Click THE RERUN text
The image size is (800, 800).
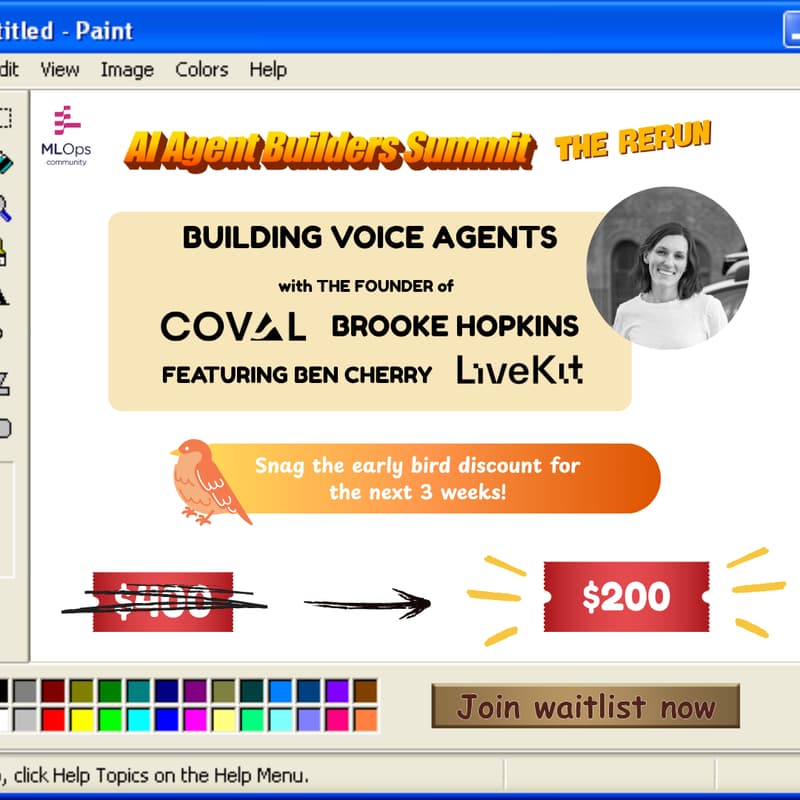tap(633, 140)
